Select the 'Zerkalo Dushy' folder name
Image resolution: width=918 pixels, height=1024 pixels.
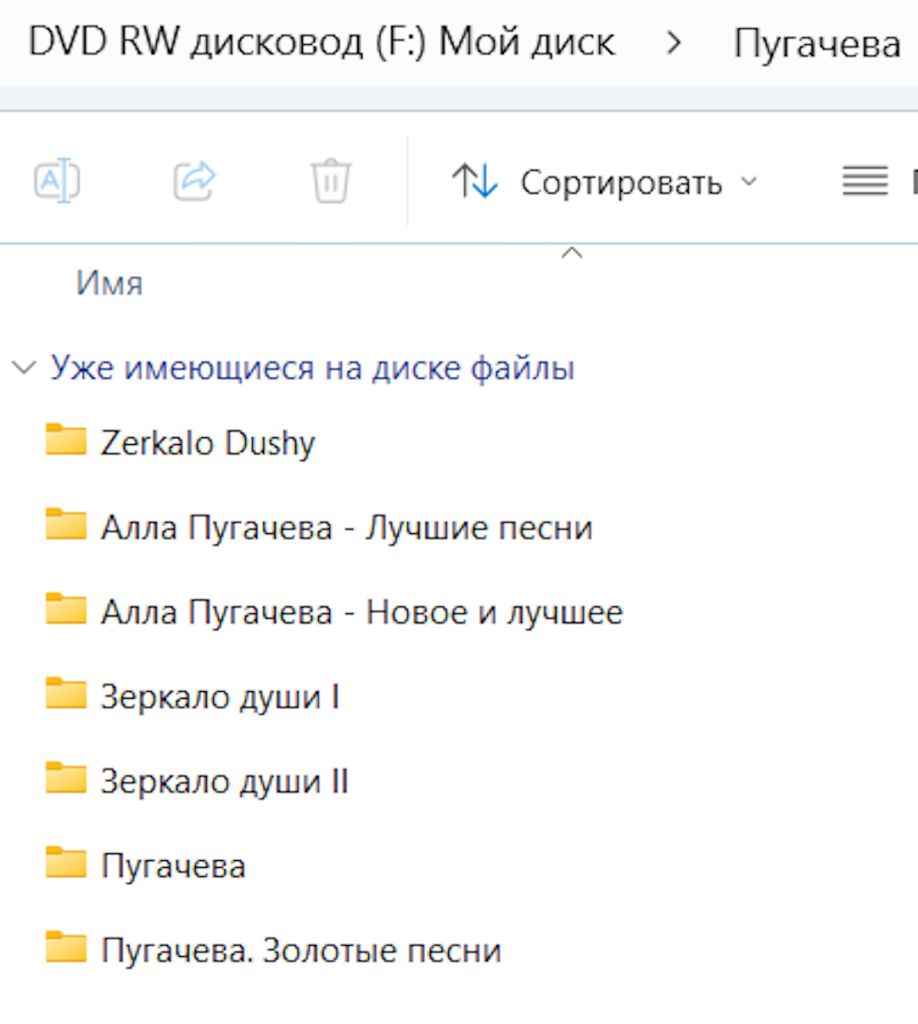click(x=208, y=443)
